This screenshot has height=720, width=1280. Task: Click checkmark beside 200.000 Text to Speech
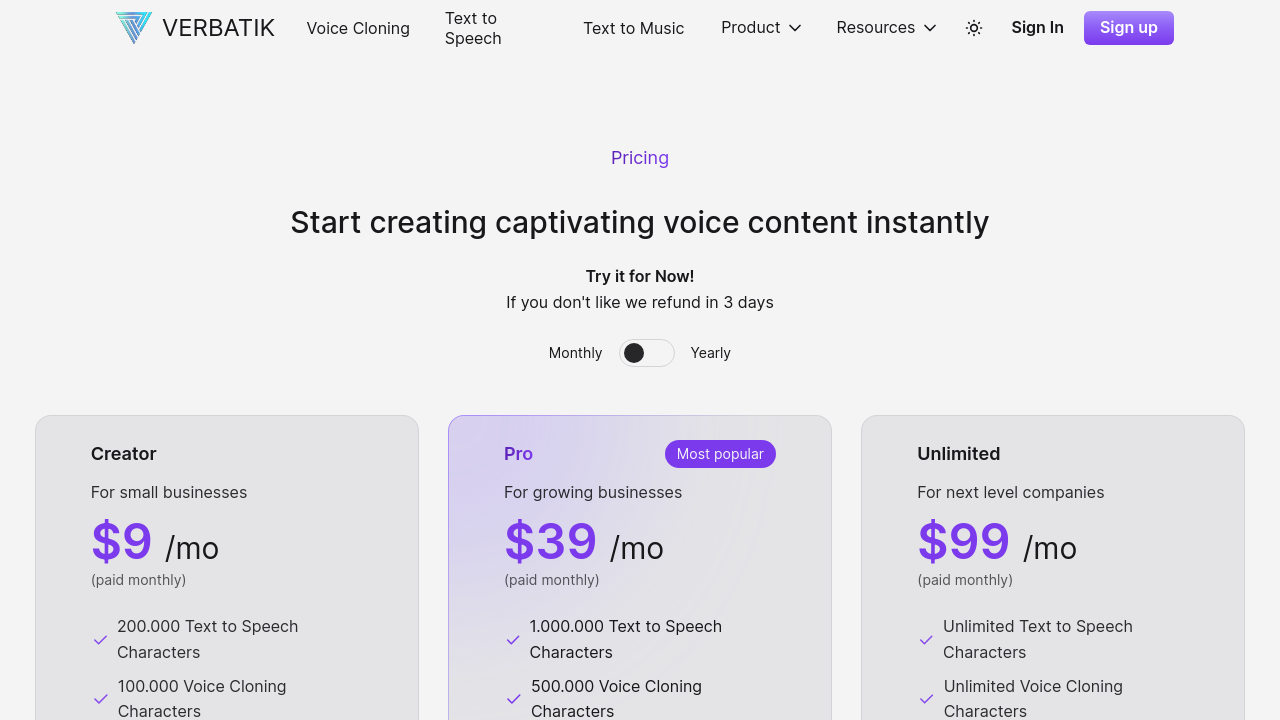point(100,640)
